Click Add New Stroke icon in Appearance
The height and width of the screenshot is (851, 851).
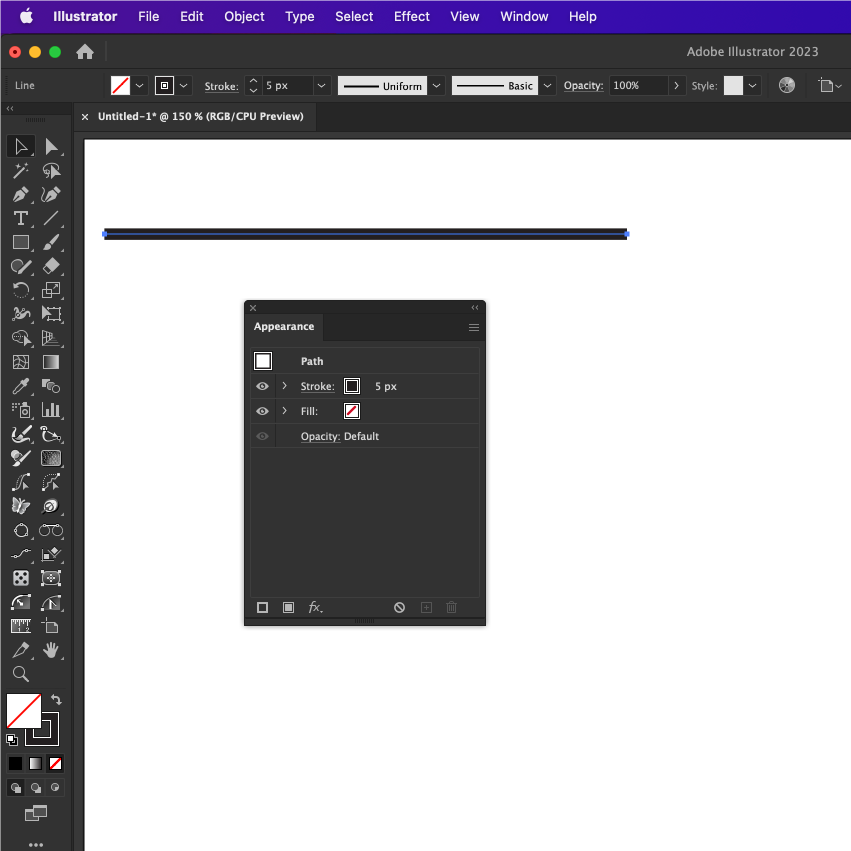click(x=262, y=607)
